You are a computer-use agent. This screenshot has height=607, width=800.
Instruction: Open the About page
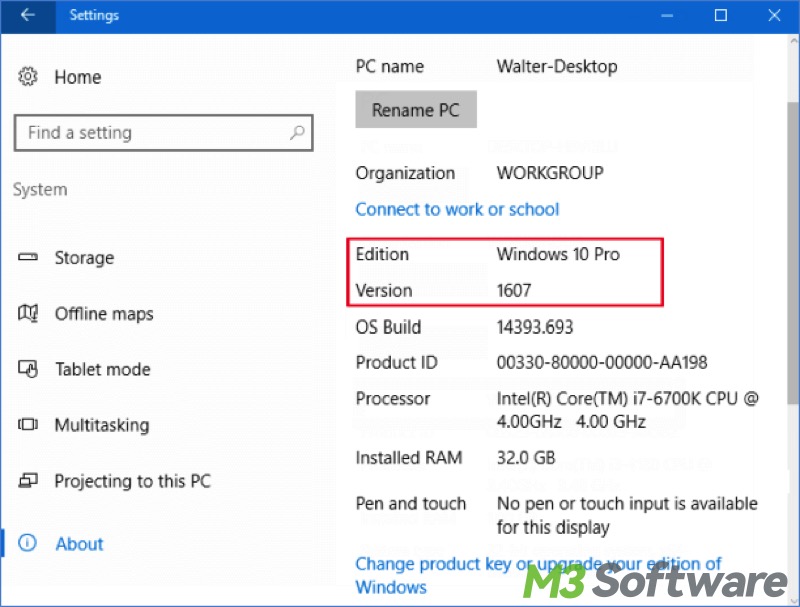click(x=79, y=544)
